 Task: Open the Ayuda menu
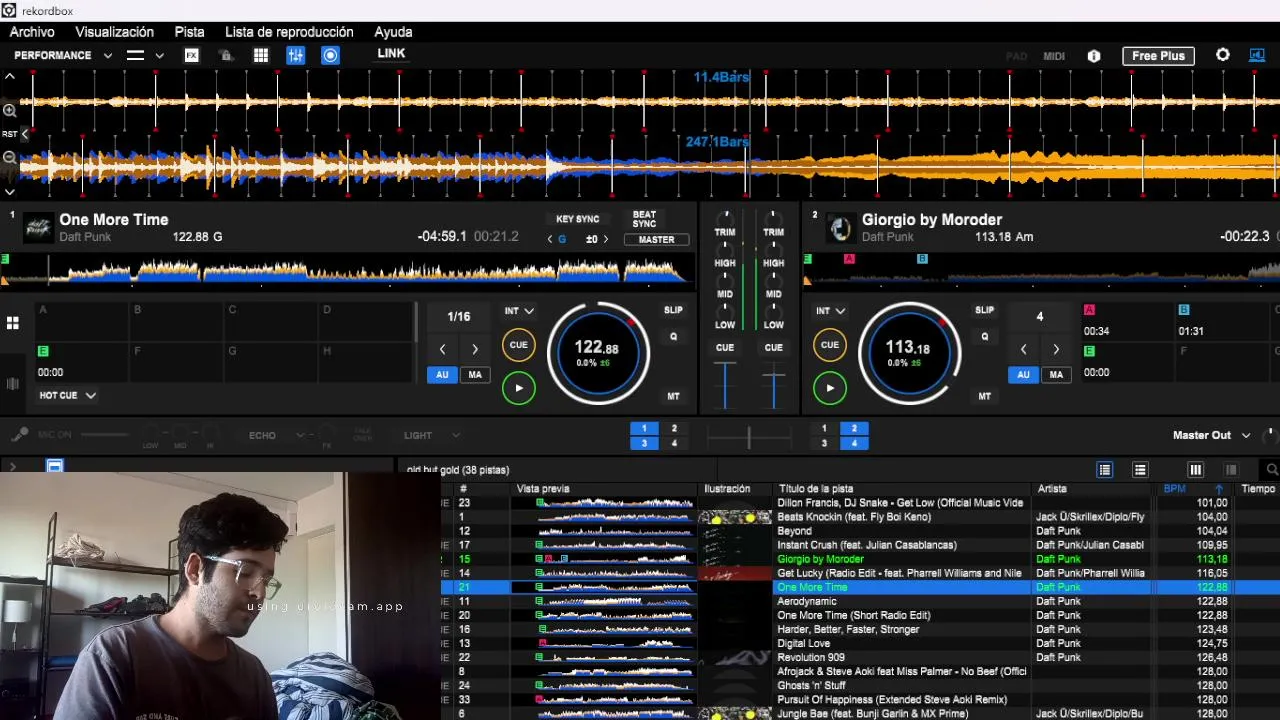393,32
